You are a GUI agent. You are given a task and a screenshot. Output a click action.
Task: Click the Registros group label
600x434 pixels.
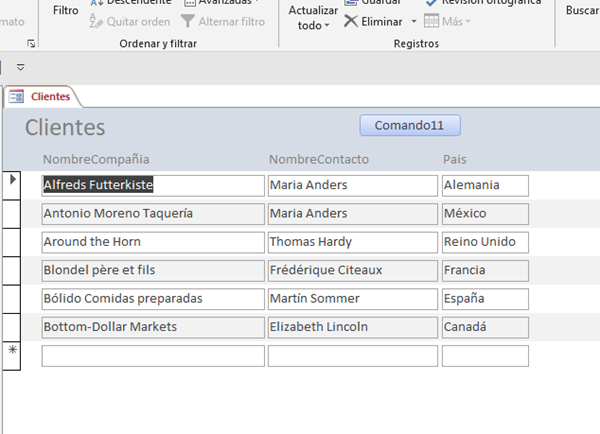[416, 44]
